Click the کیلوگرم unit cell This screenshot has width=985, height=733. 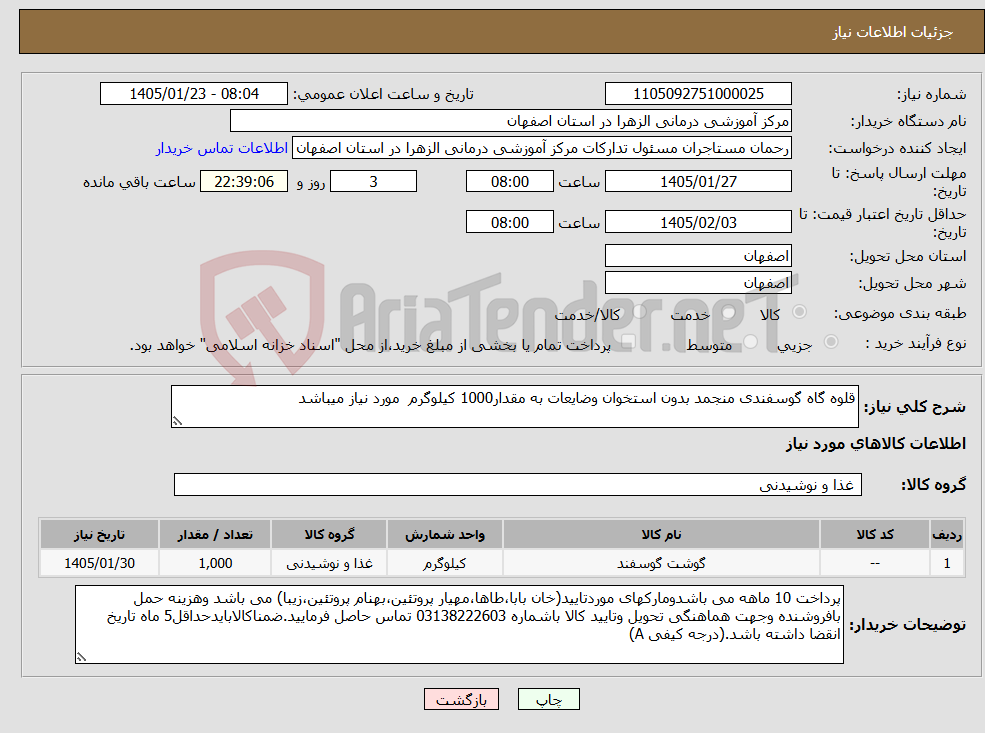point(445,563)
